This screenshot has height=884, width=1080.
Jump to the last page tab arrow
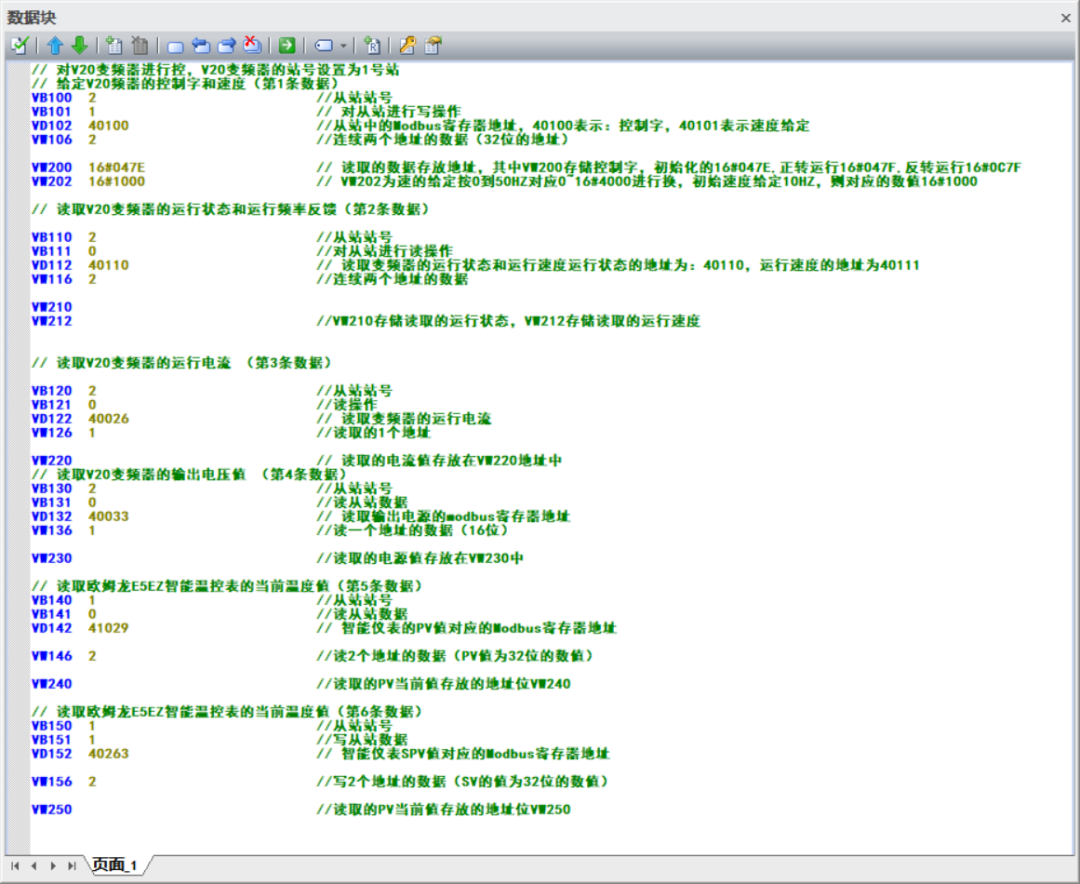tap(71, 865)
